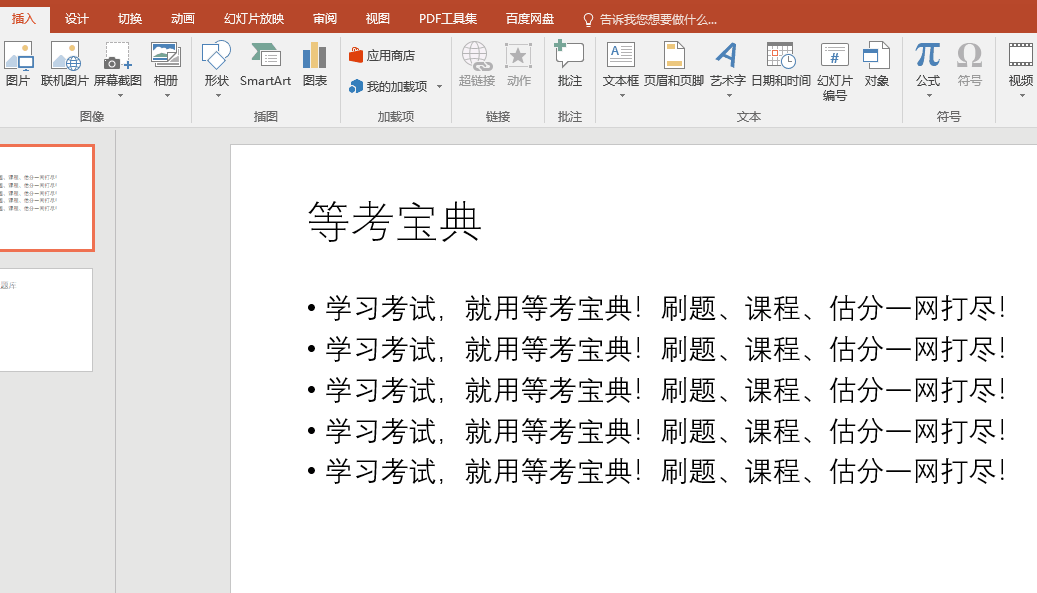The width and height of the screenshot is (1037, 593).
Task: Open the 百度网盘 tab
Action: [x=530, y=19]
